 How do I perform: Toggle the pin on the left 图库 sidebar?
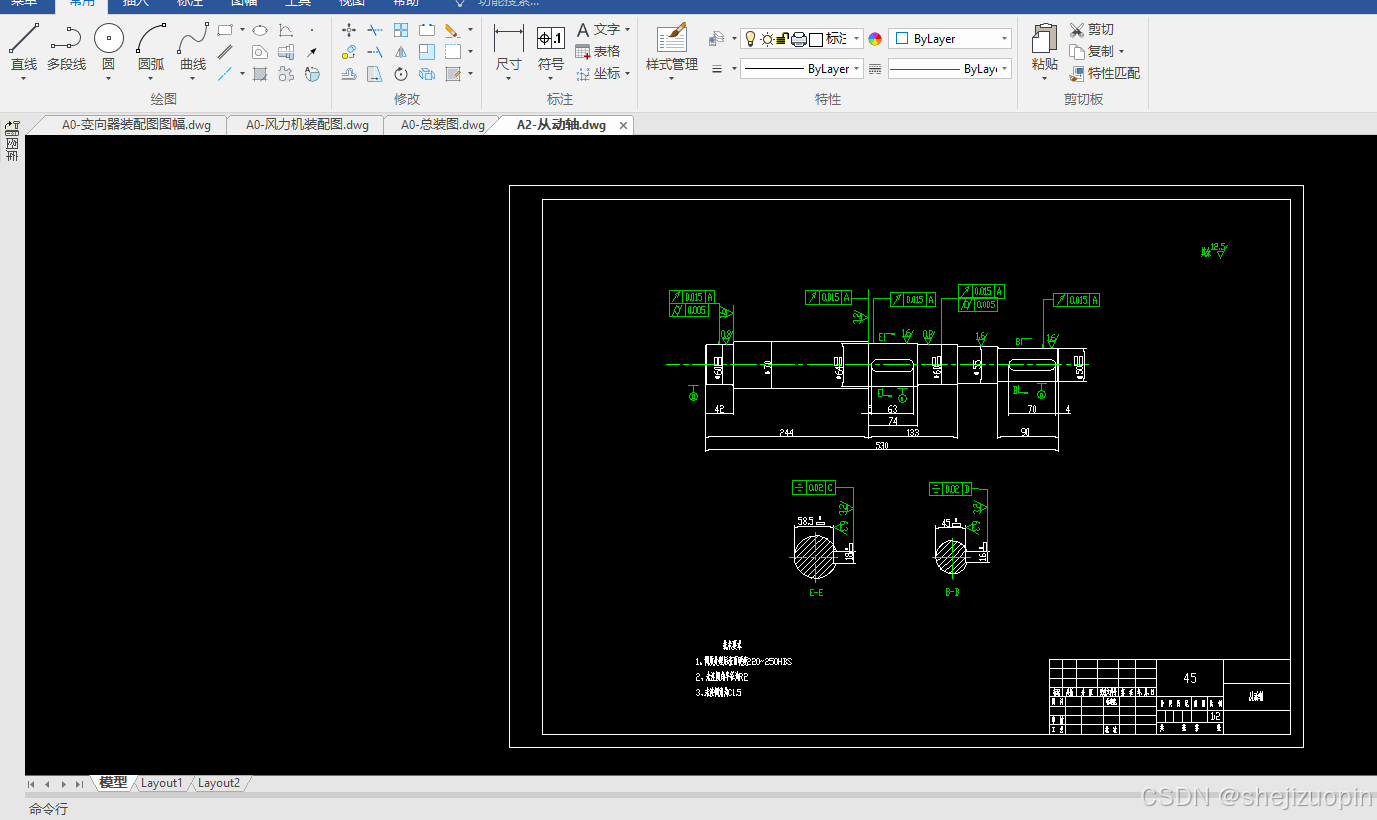[12, 127]
